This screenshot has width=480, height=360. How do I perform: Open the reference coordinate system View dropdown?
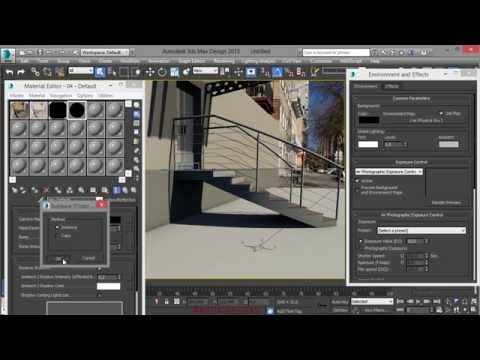pyautogui.click(x=205, y=71)
